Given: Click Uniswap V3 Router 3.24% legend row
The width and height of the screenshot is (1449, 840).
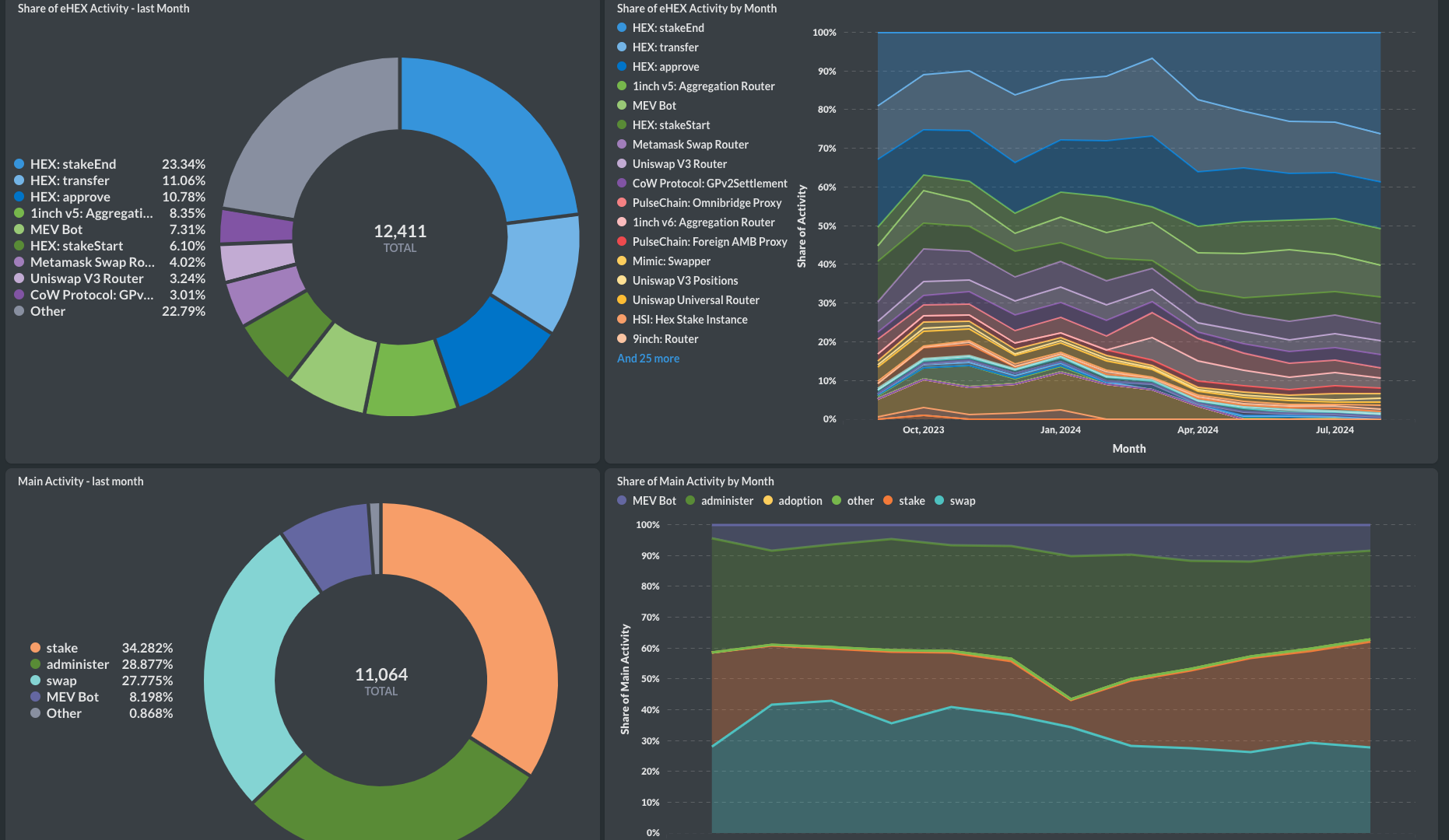Looking at the screenshot, I should click(x=110, y=278).
